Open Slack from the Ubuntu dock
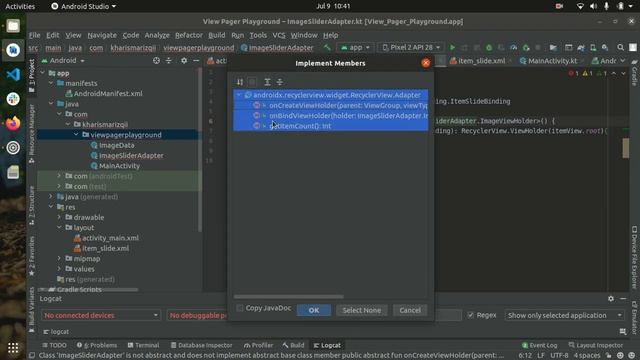The image size is (640, 360). tap(13, 99)
